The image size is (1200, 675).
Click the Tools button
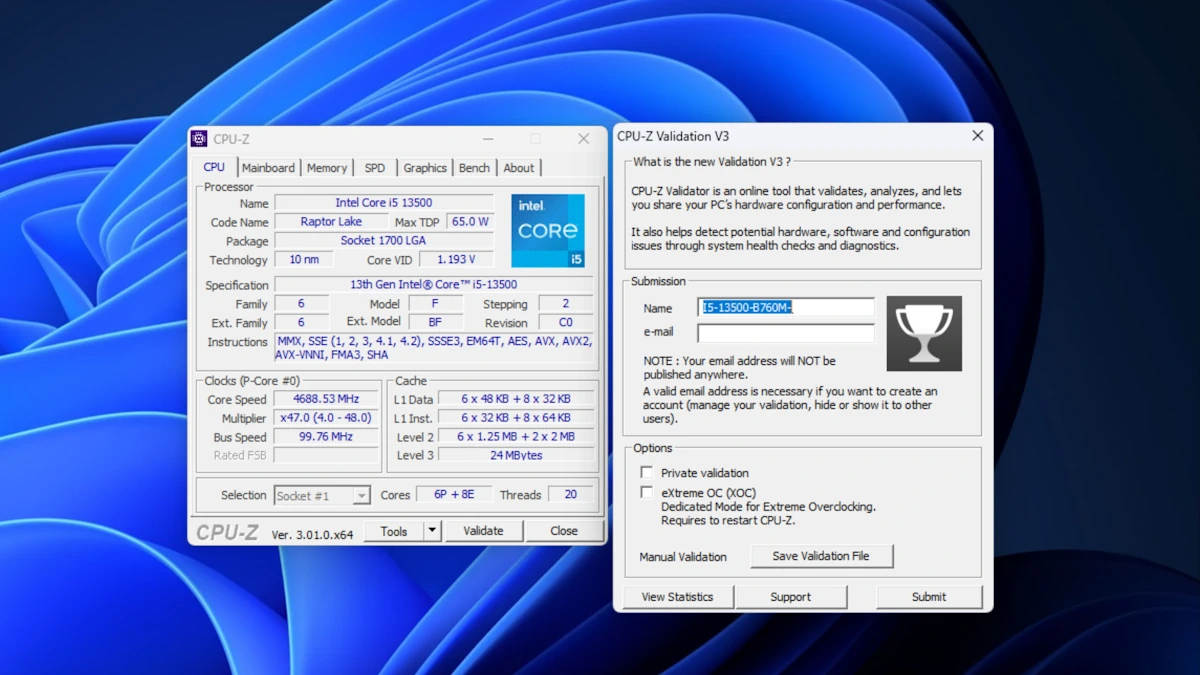click(x=394, y=531)
